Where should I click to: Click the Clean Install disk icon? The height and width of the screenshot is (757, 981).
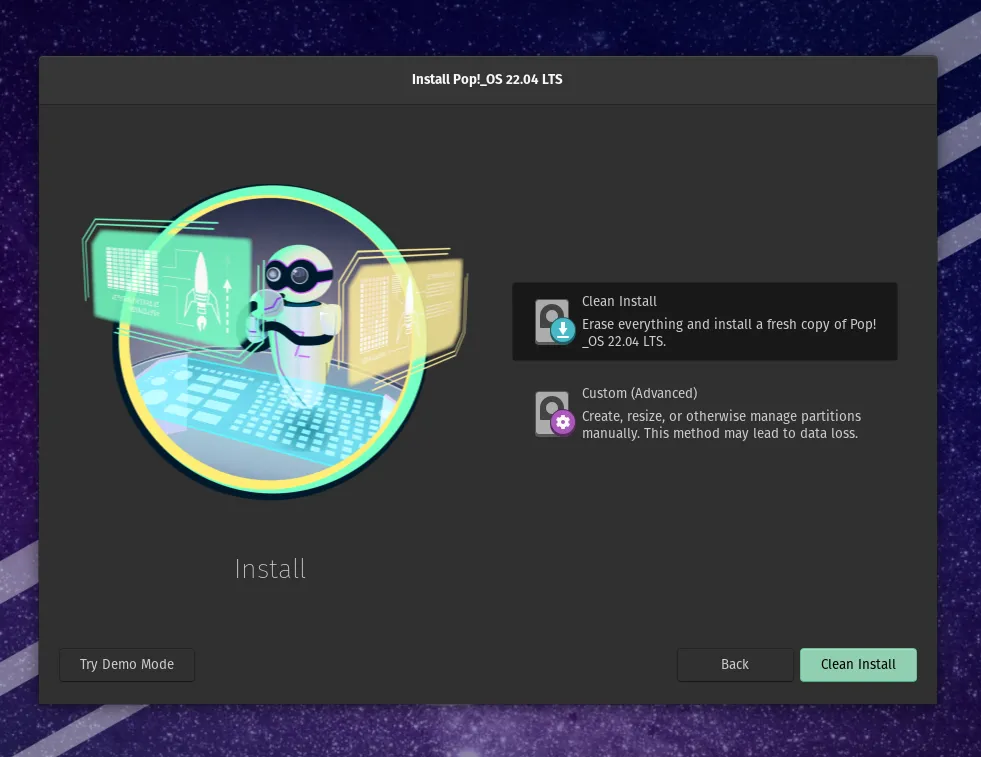pos(551,320)
